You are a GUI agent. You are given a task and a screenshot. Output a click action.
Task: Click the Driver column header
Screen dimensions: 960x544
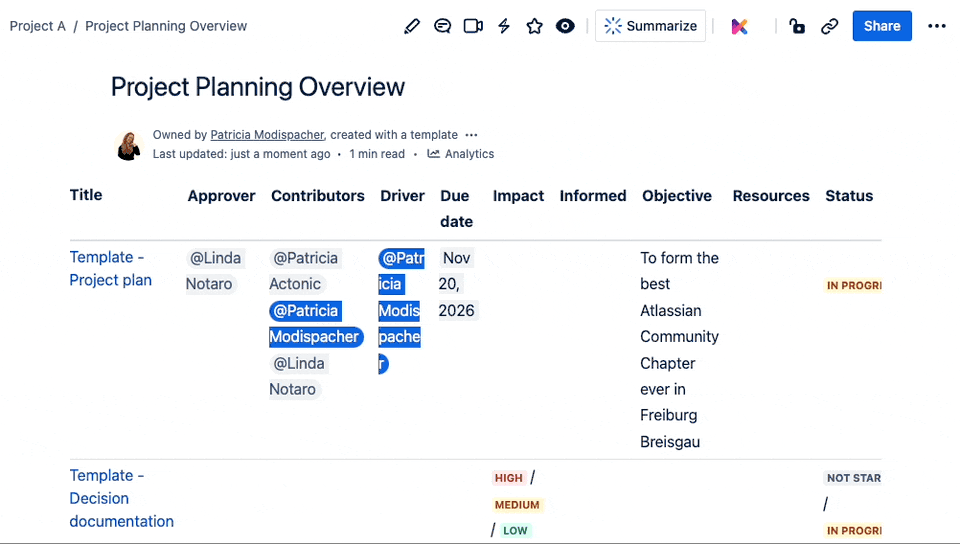point(402,196)
